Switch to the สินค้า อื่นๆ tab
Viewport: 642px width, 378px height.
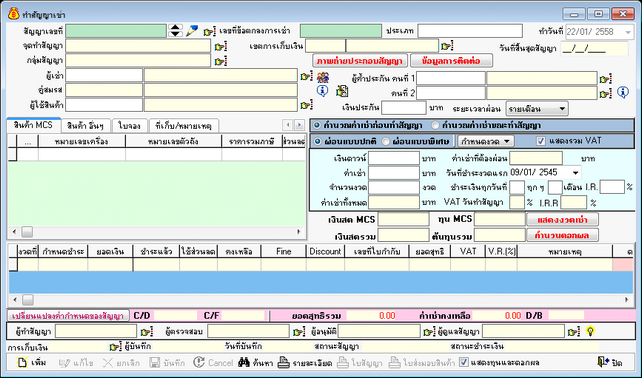(86, 125)
